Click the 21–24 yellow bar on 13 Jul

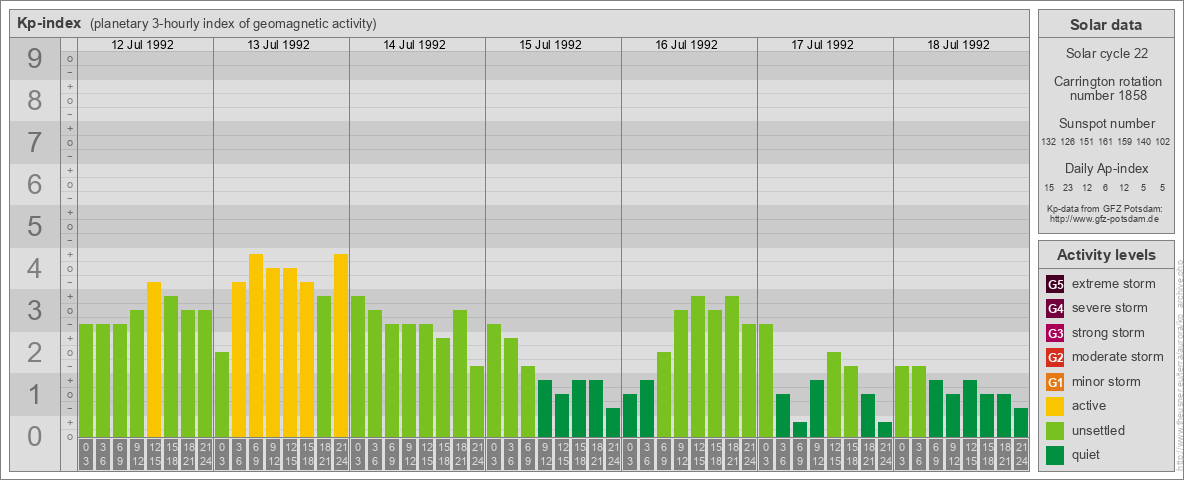coord(341,346)
